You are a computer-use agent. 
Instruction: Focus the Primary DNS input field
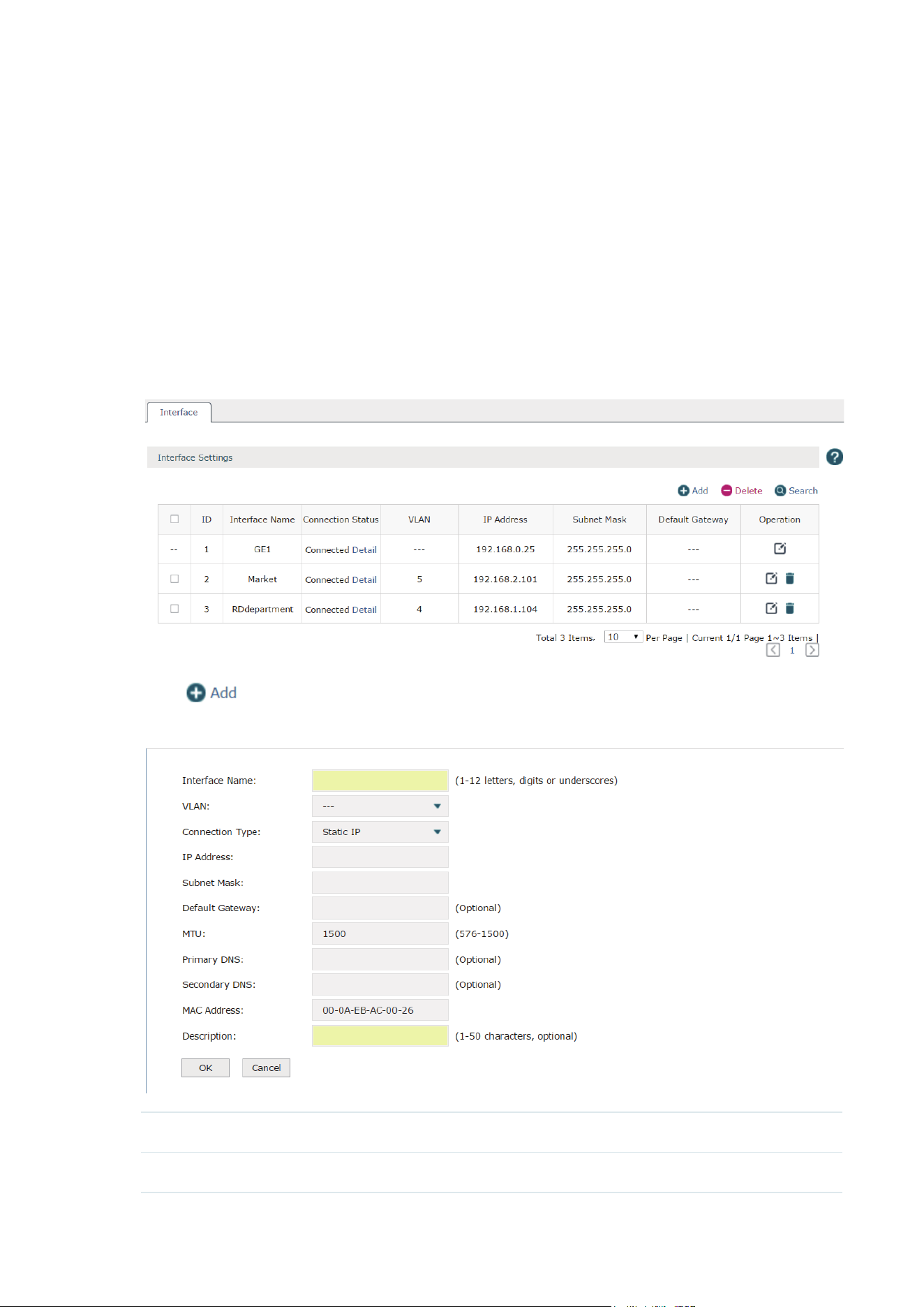coord(380,959)
